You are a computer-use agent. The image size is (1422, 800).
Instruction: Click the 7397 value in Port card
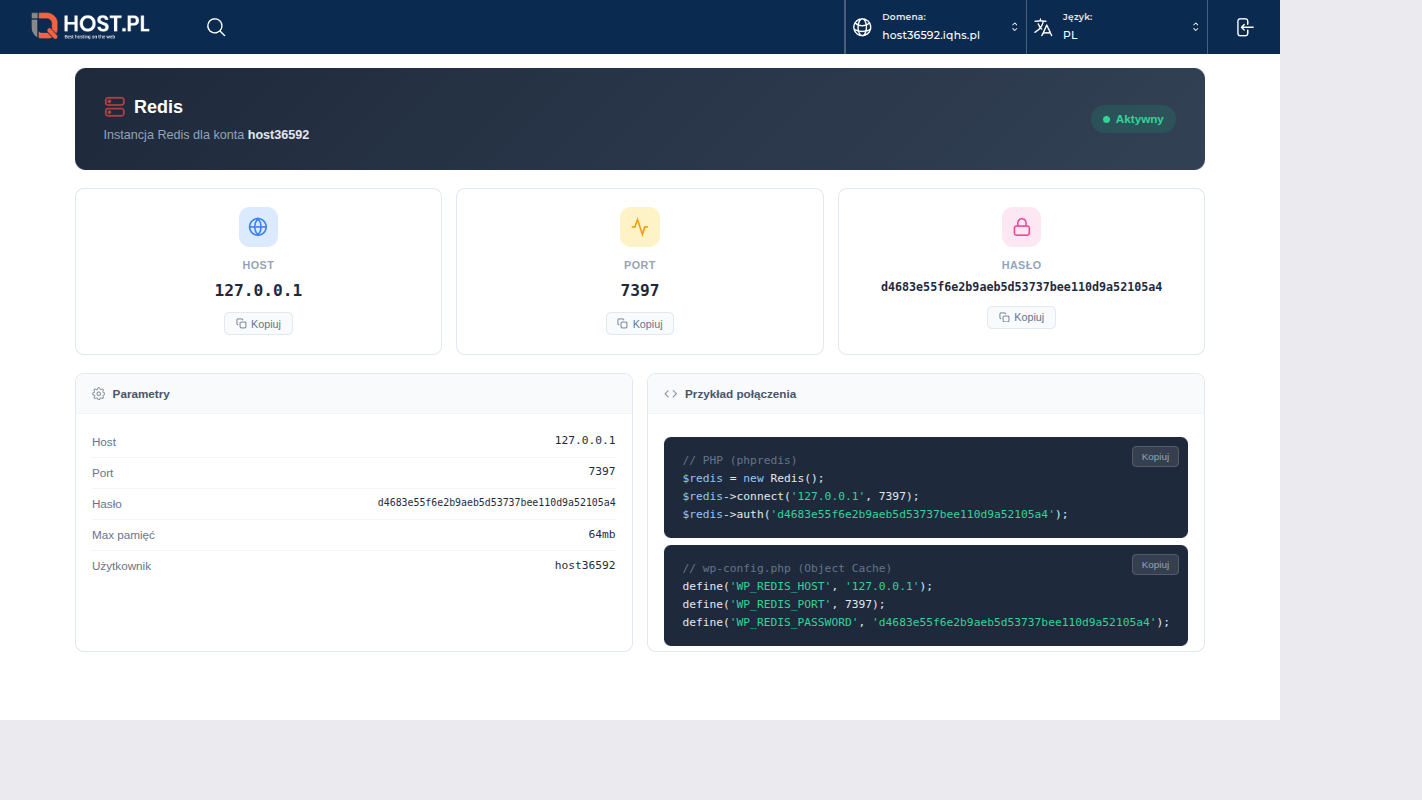[640, 290]
